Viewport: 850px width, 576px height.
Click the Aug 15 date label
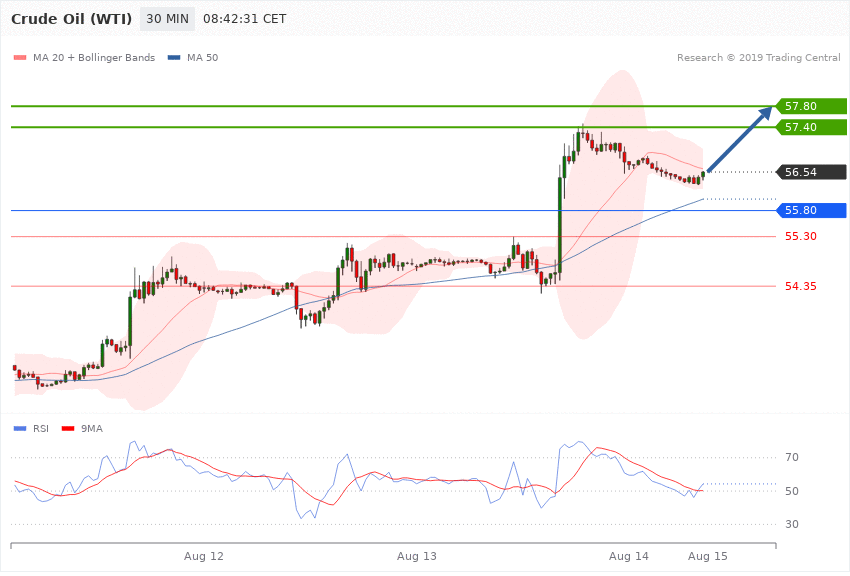[708, 556]
